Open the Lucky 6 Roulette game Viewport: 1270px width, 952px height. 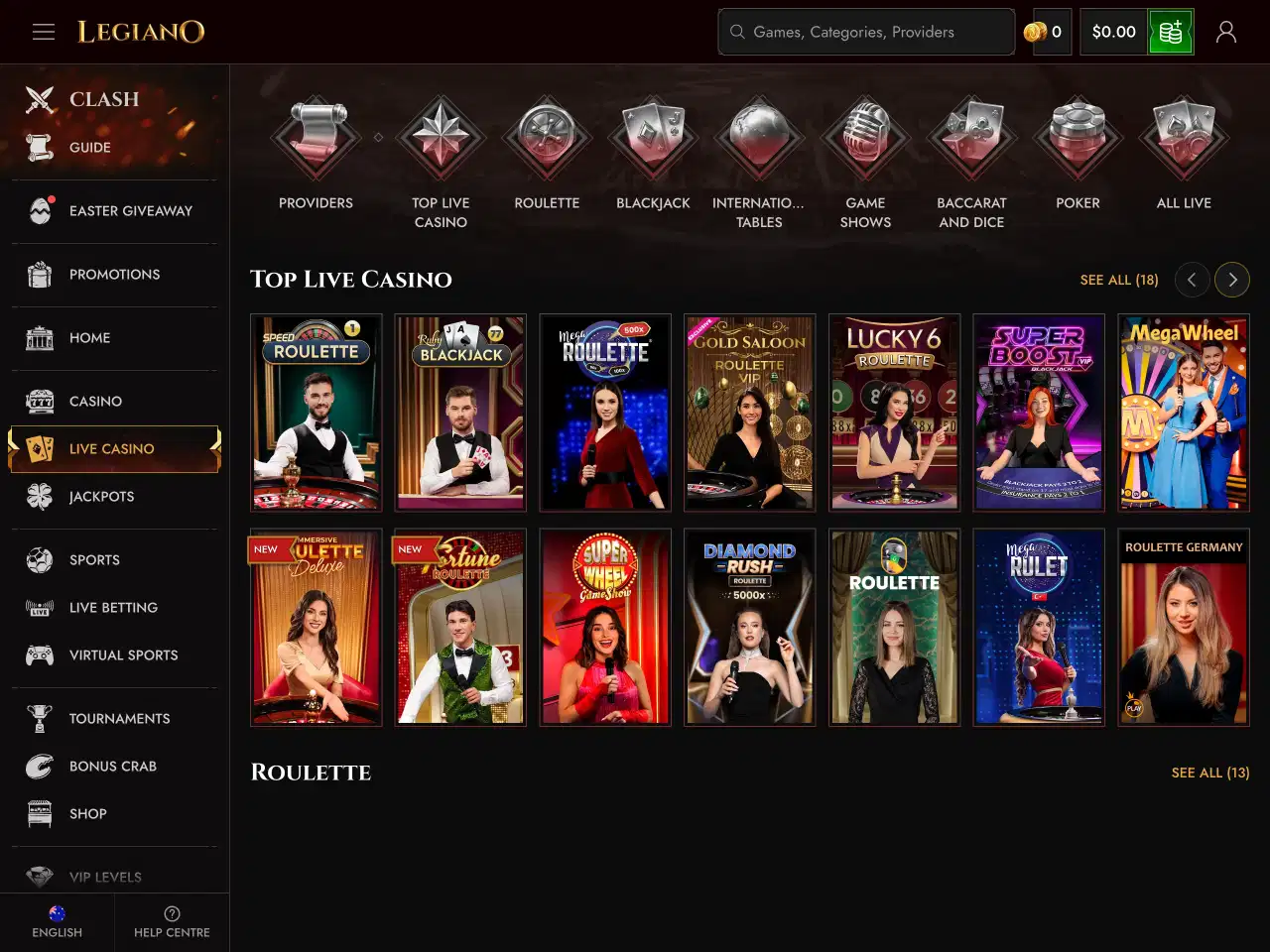[895, 413]
